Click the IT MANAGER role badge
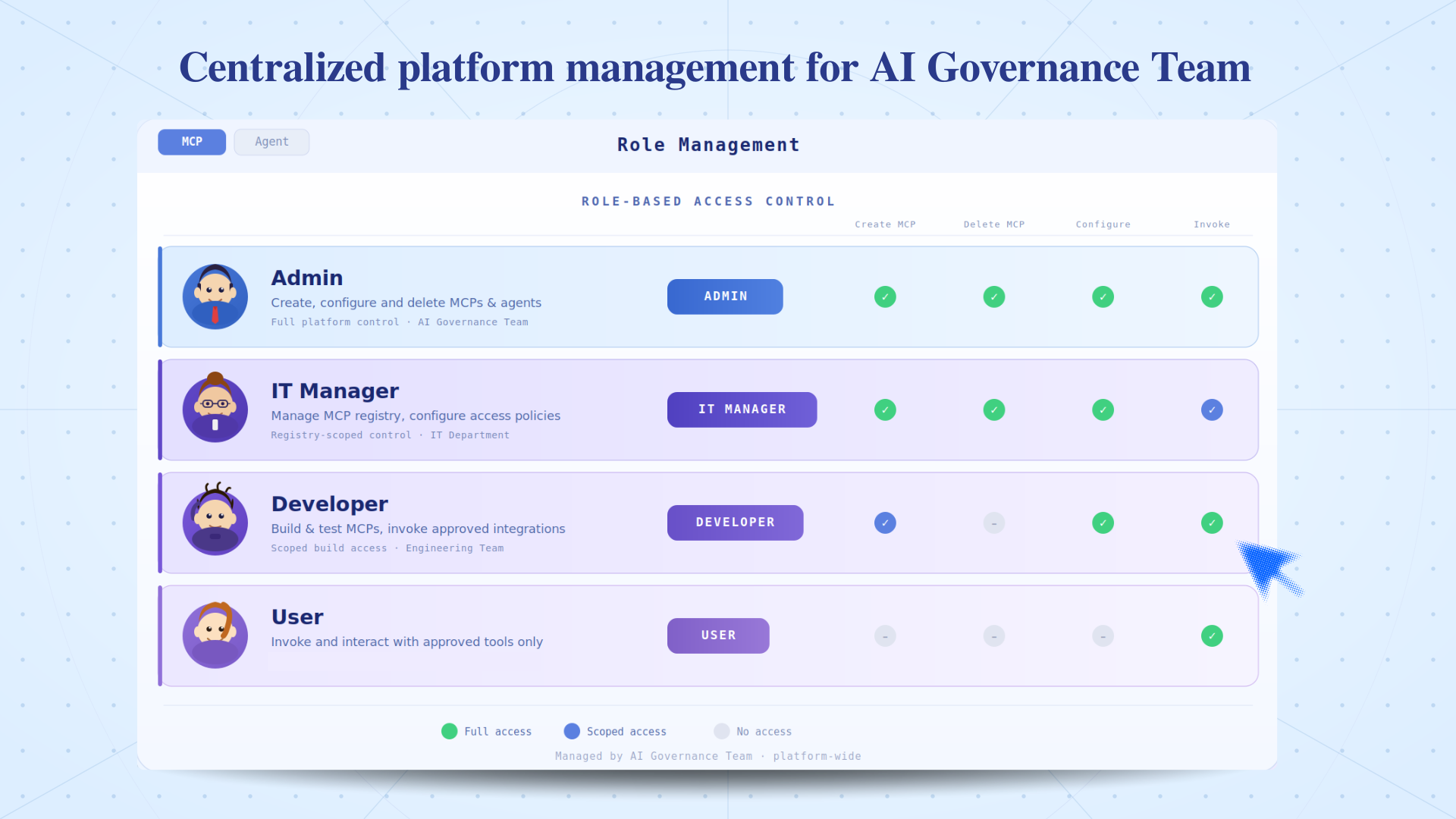Screen dimensions: 1456x819 (x=742, y=409)
